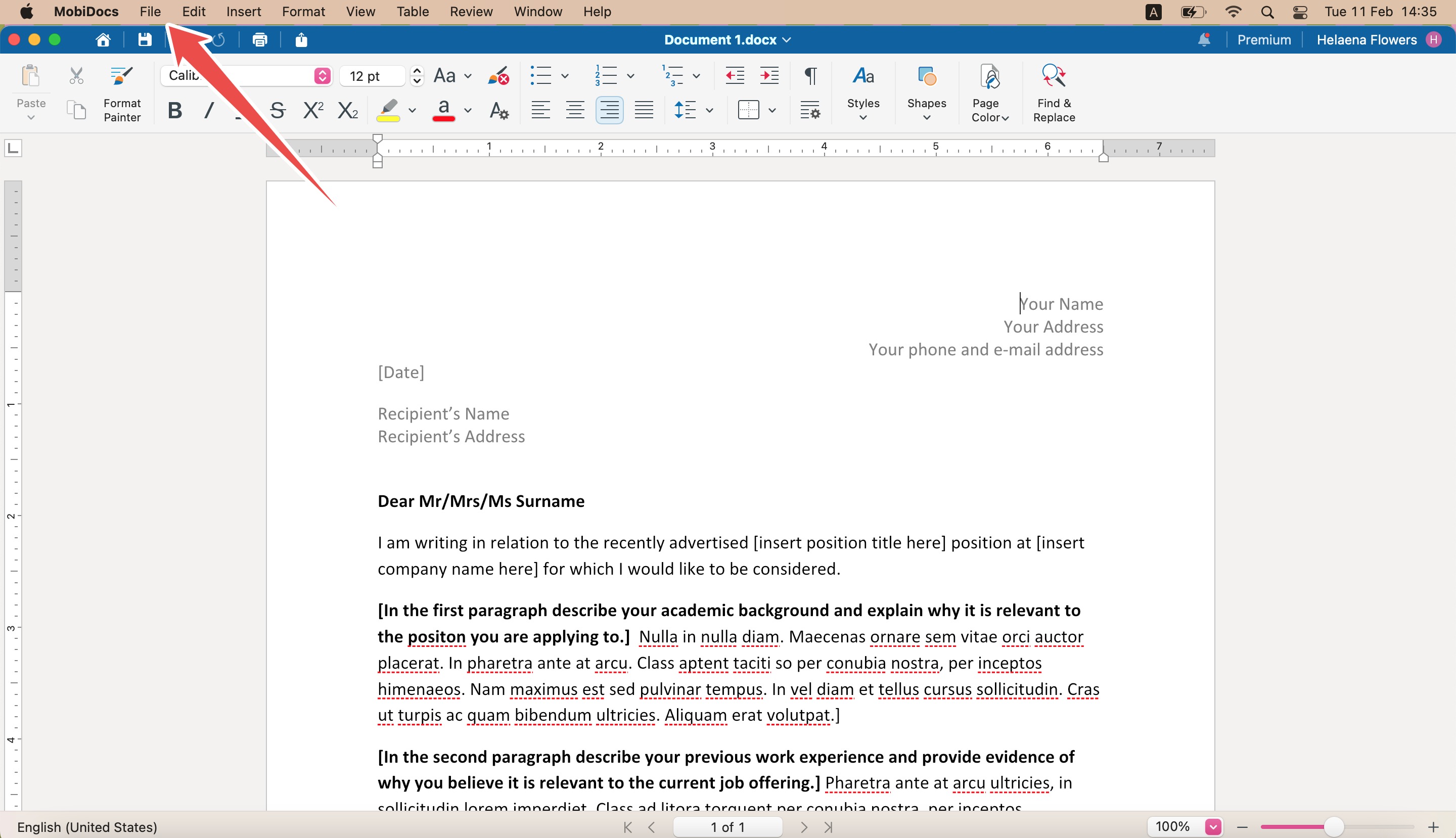
Task: Adjust the zoom slider handle
Action: click(x=1333, y=827)
